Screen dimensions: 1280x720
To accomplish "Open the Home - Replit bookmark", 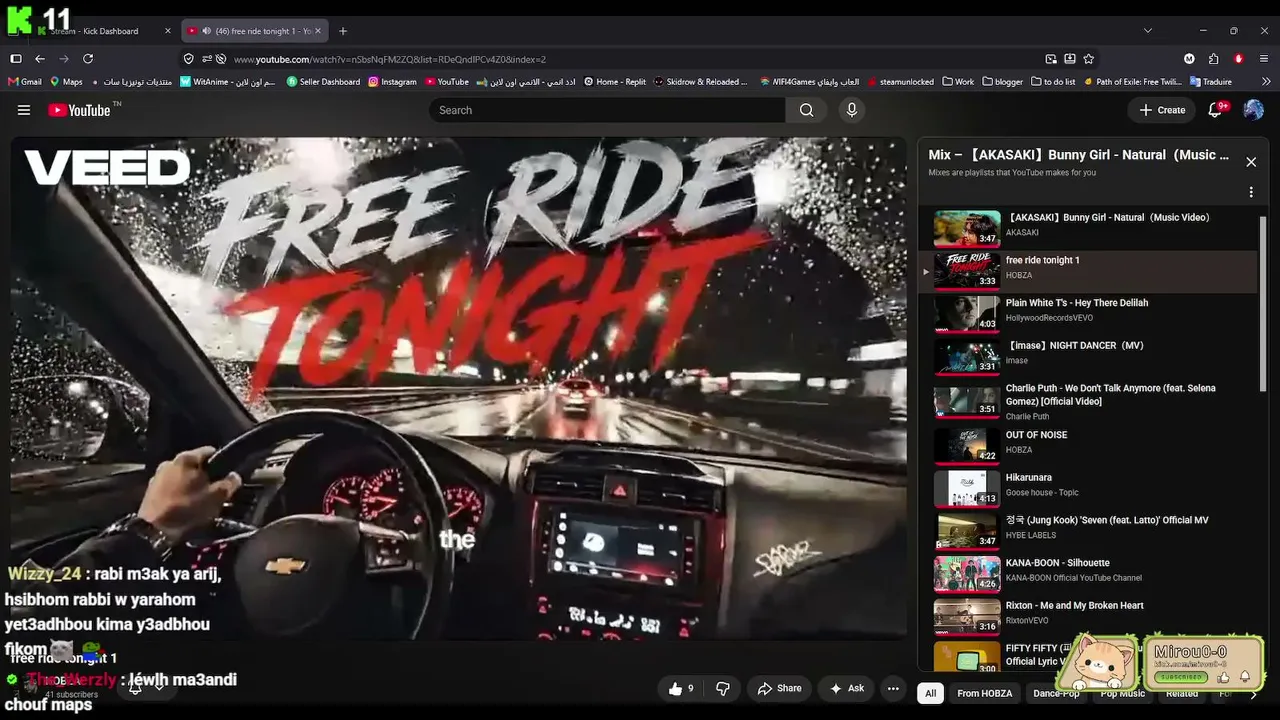I will pyautogui.click(x=615, y=82).
